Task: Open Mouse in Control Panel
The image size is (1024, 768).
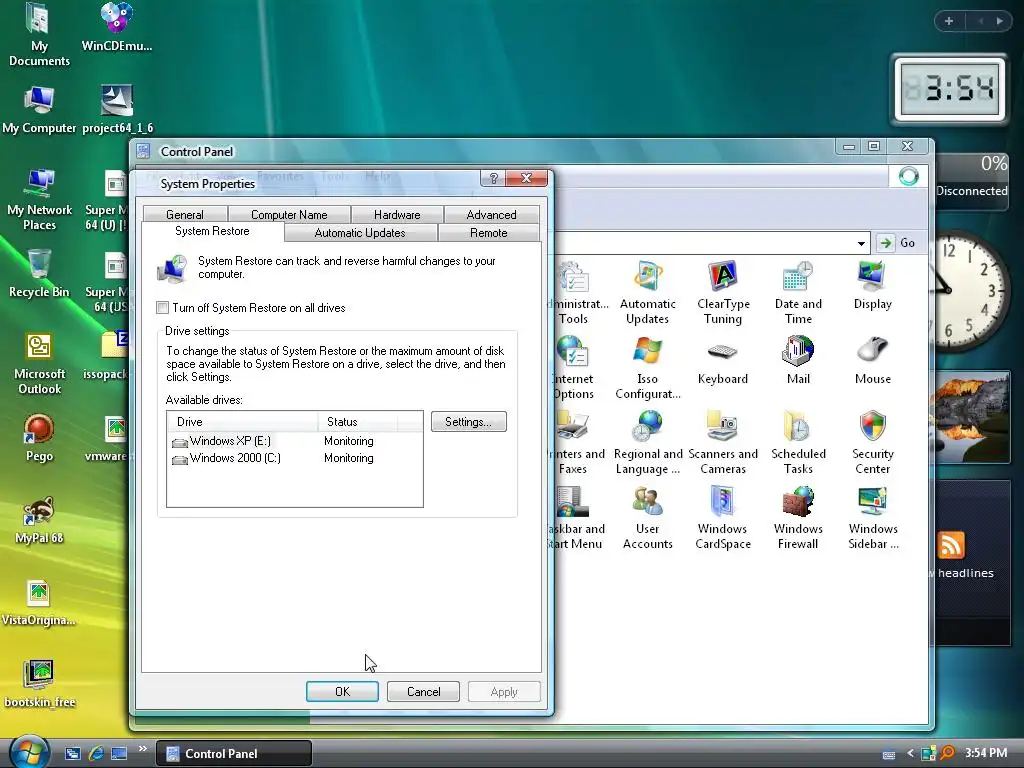Action: tap(872, 360)
